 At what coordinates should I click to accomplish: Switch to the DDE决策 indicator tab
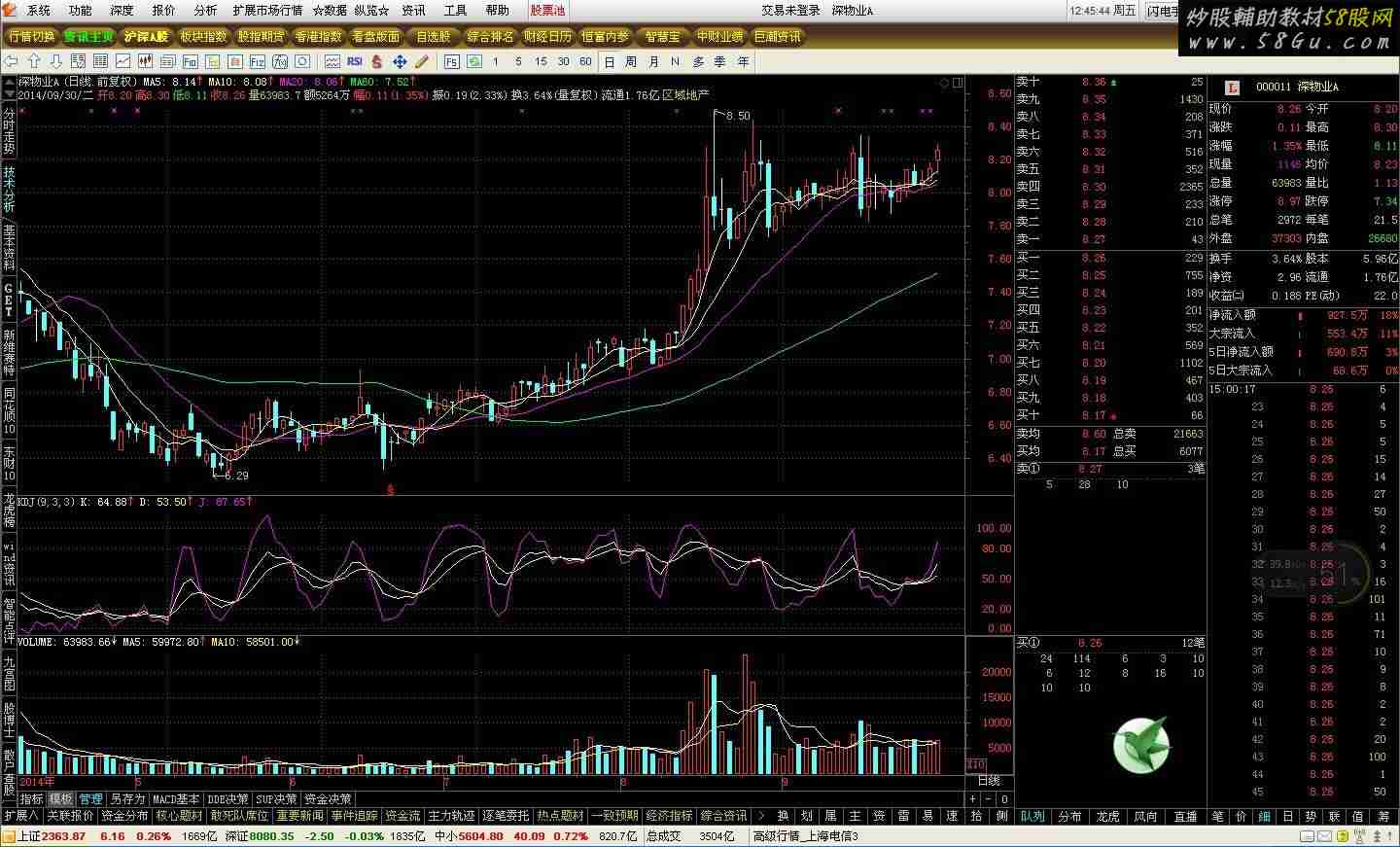click(227, 799)
